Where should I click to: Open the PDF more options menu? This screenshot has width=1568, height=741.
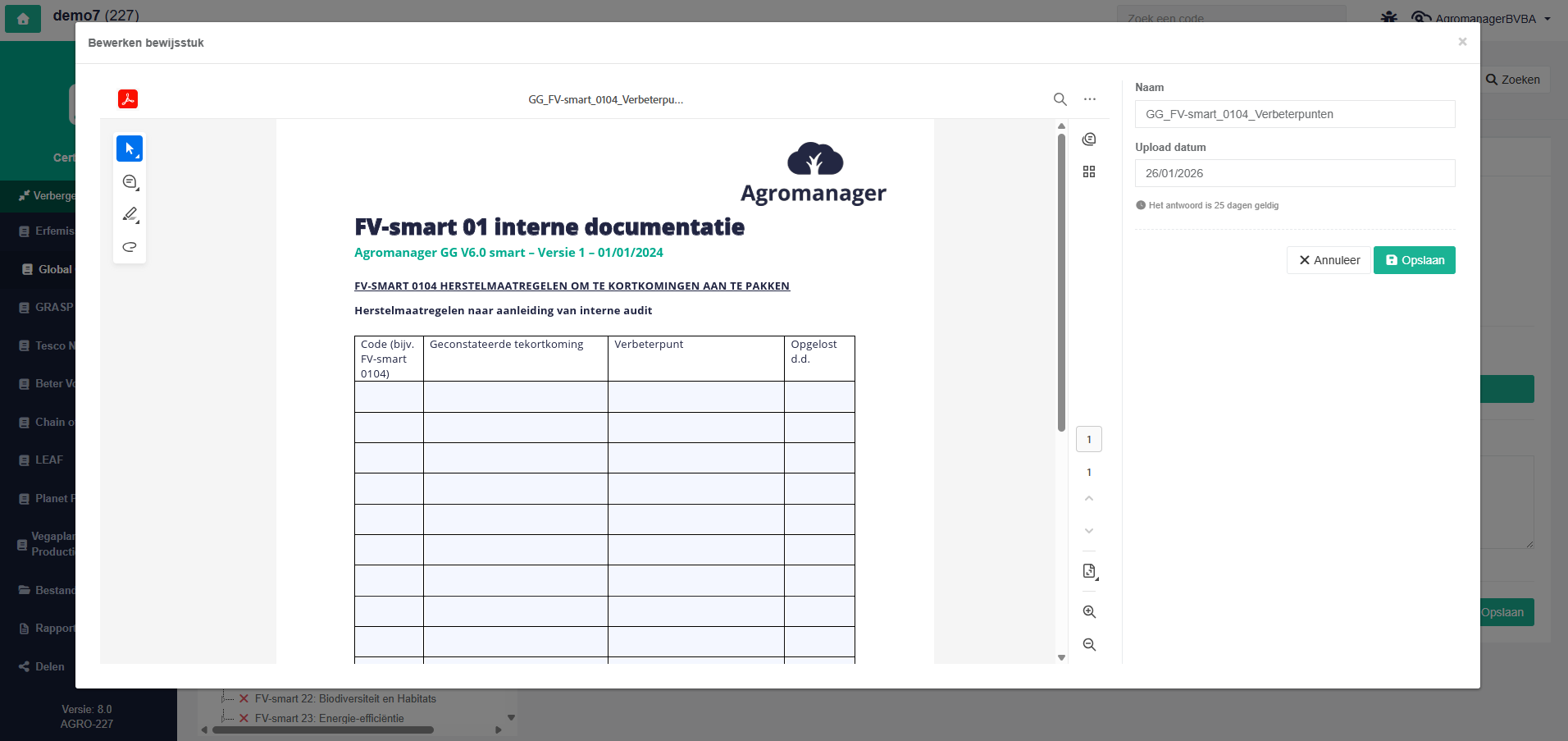pos(1090,99)
